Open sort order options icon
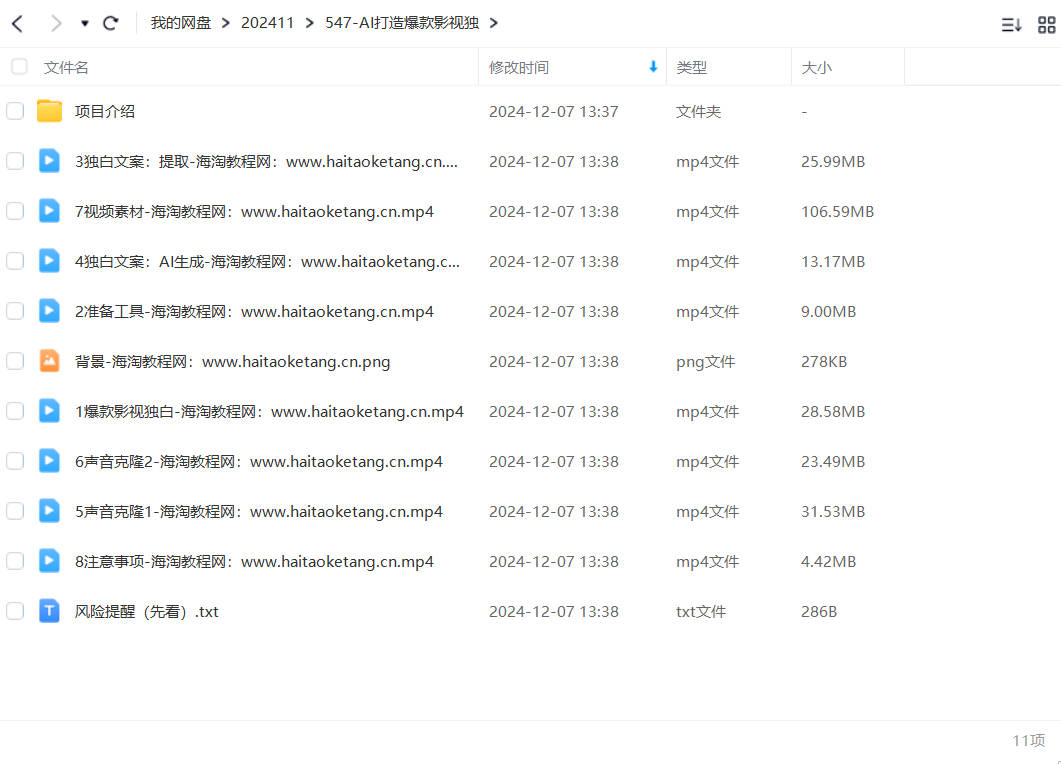Viewport: 1061px width, 764px height. [x=1011, y=25]
